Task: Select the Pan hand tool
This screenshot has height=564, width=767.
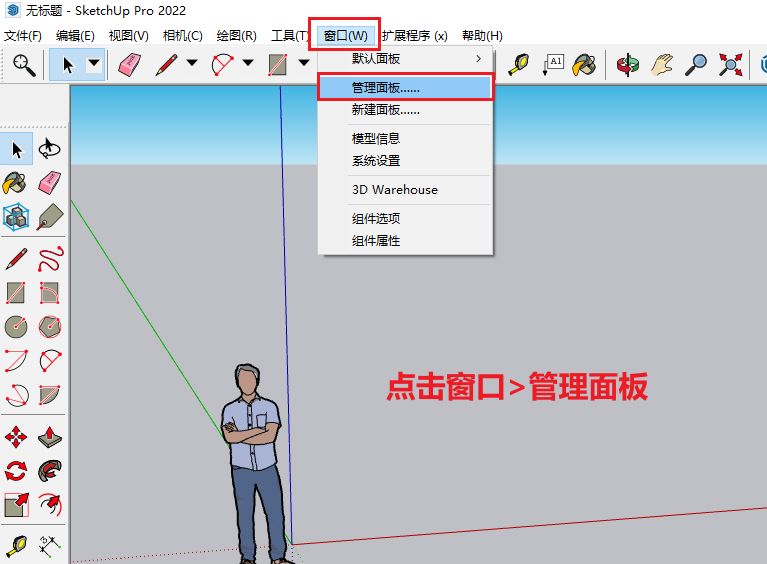Action: click(662, 65)
